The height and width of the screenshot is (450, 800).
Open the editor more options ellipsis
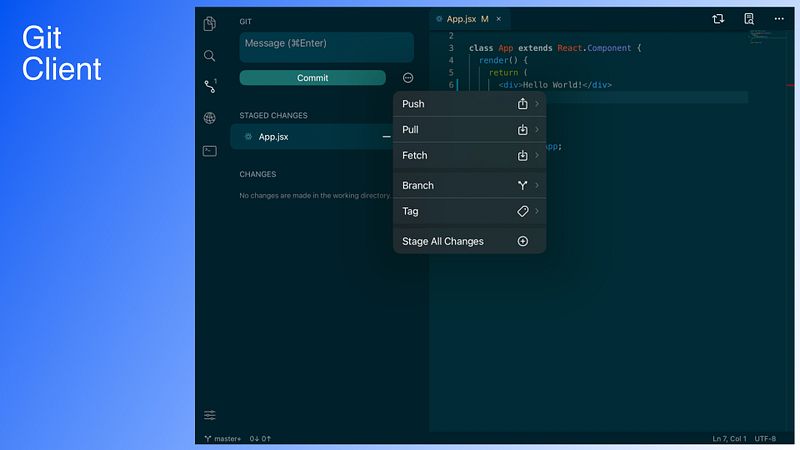(779, 19)
